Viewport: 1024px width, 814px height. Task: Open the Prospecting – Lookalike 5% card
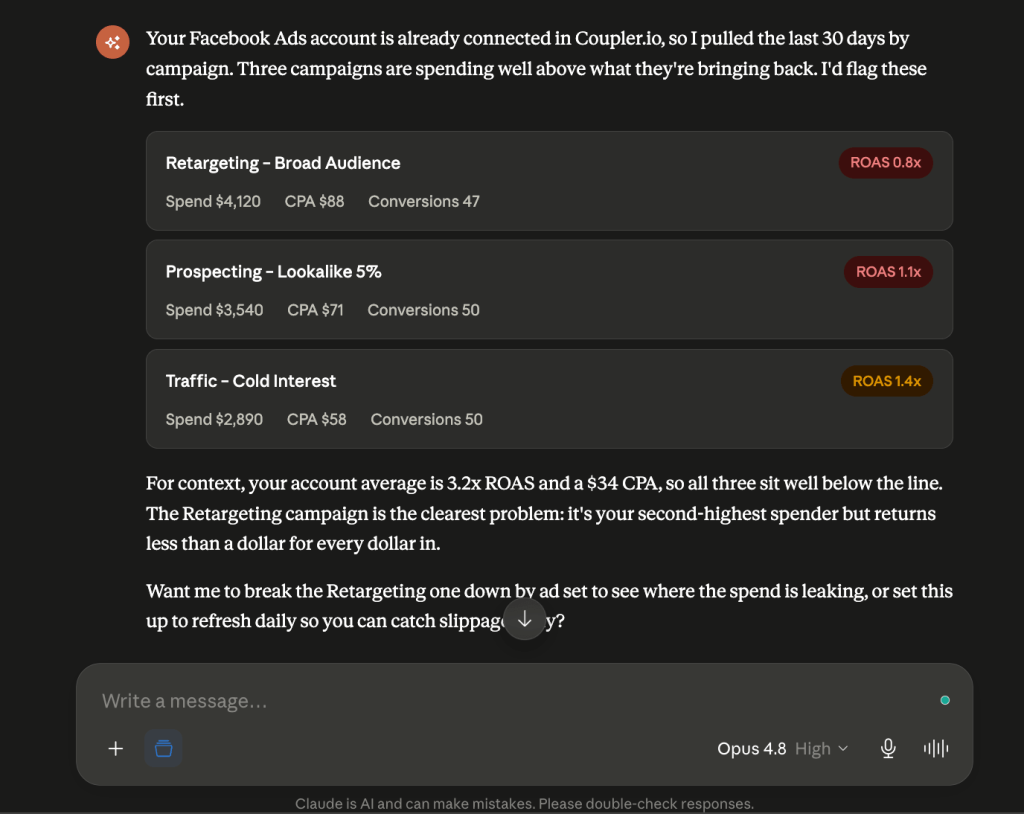[x=549, y=289]
